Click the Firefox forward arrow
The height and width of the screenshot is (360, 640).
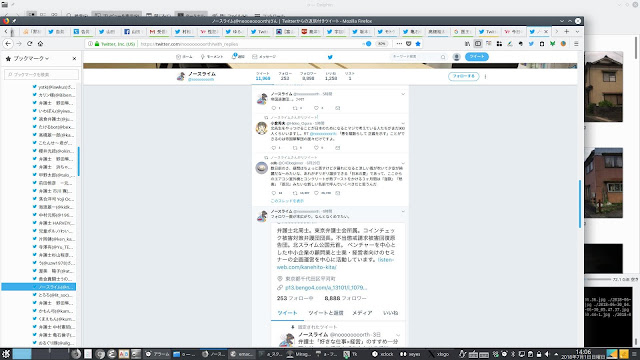19,44
